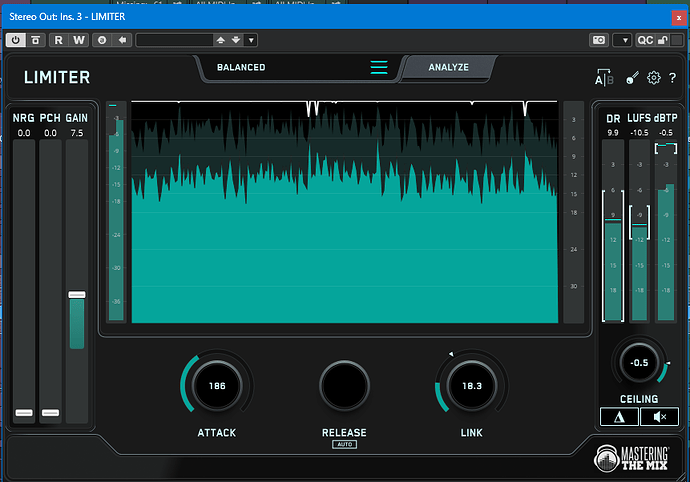This screenshot has height=482, width=690.
Task: Click the ATTACK knob showing 186
Action: click(217, 386)
